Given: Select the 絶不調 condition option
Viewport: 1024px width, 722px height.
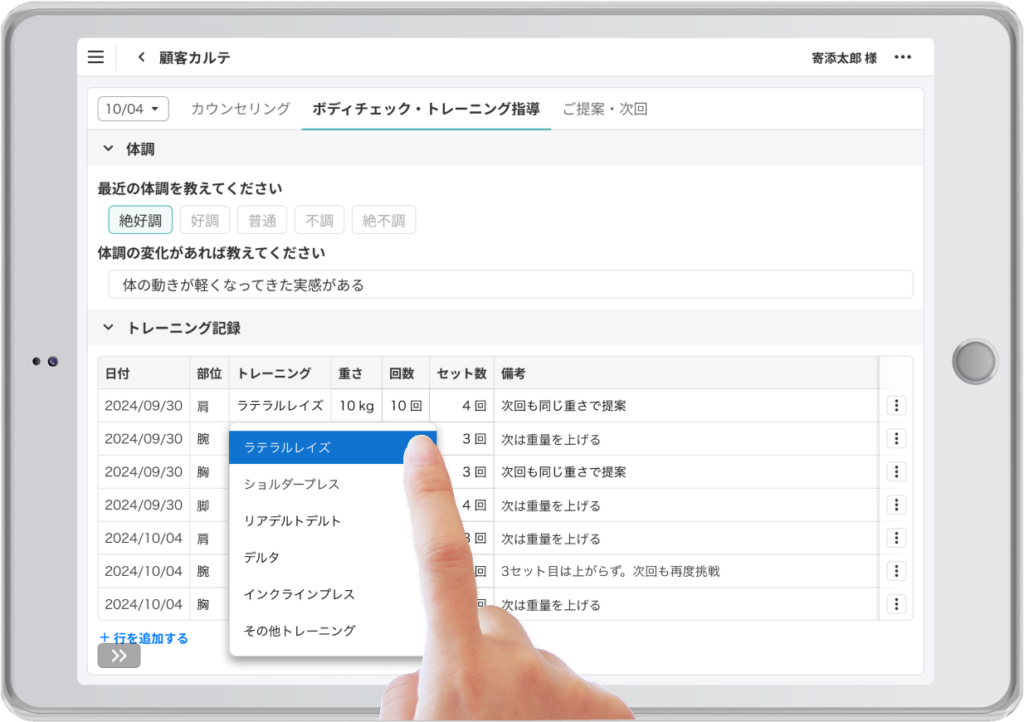Looking at the screenshot, I should click(x=383, y=220).
